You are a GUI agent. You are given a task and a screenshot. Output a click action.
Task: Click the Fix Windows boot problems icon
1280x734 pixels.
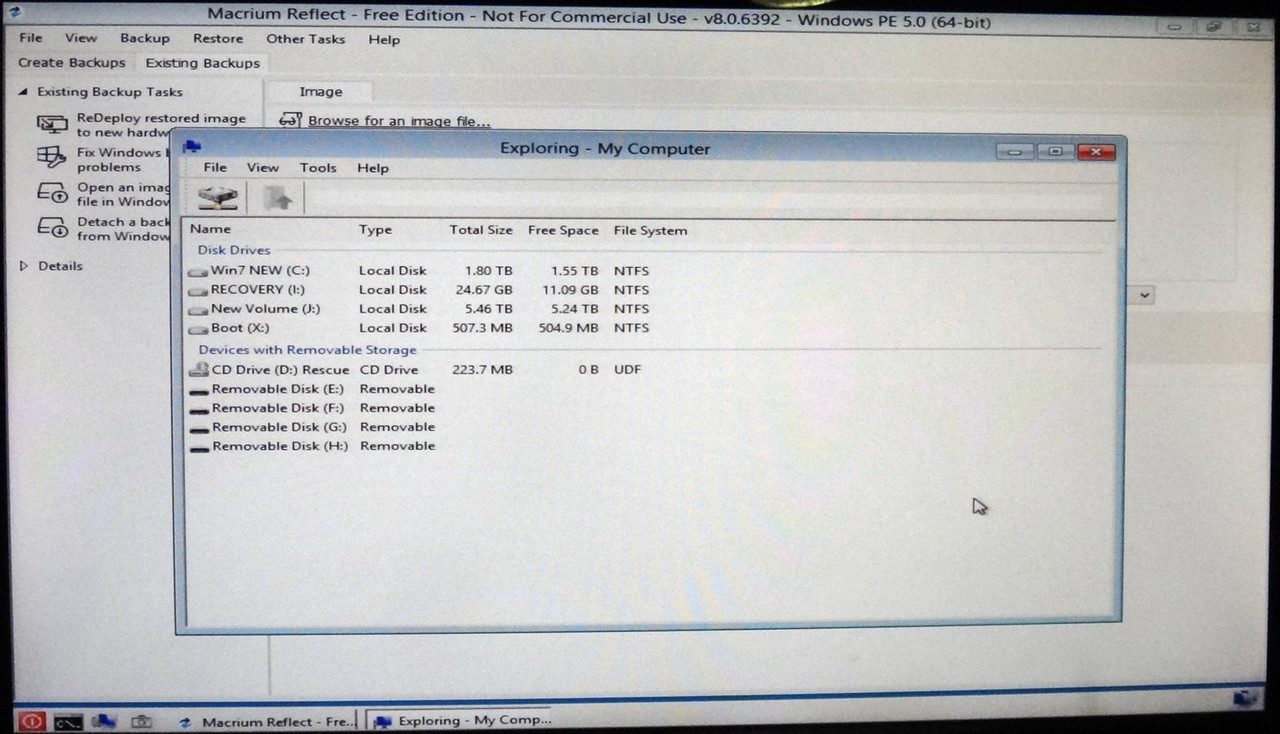pos(51,158)
